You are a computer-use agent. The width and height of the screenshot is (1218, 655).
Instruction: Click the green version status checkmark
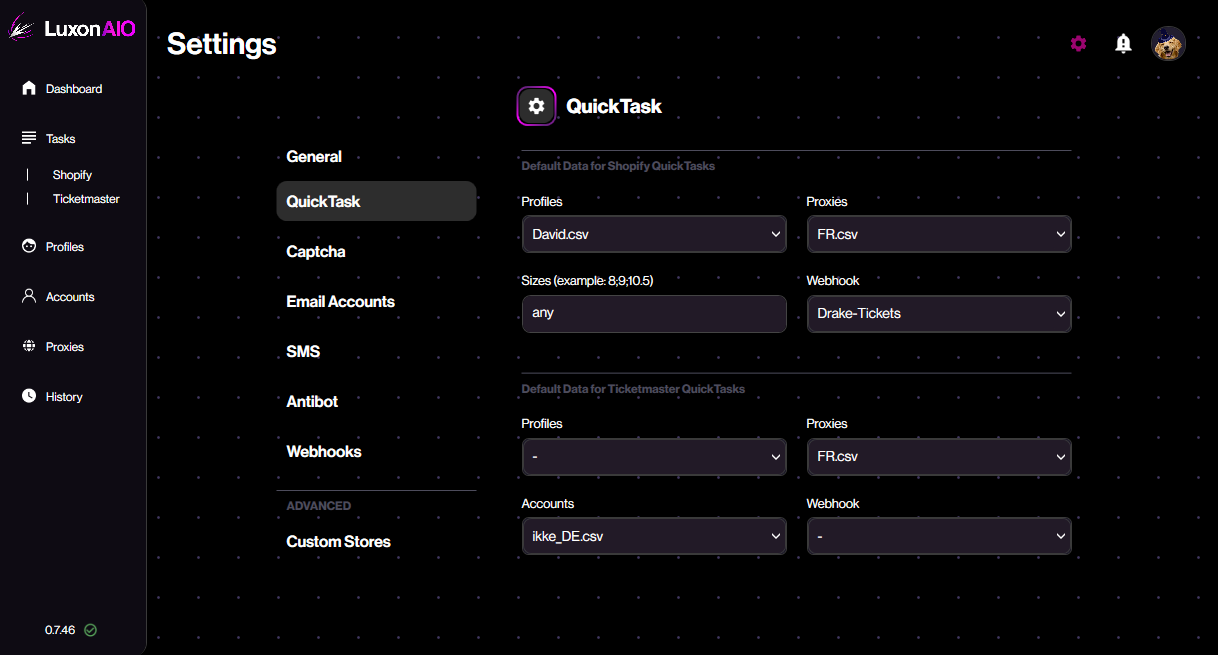tap(90, 630)
